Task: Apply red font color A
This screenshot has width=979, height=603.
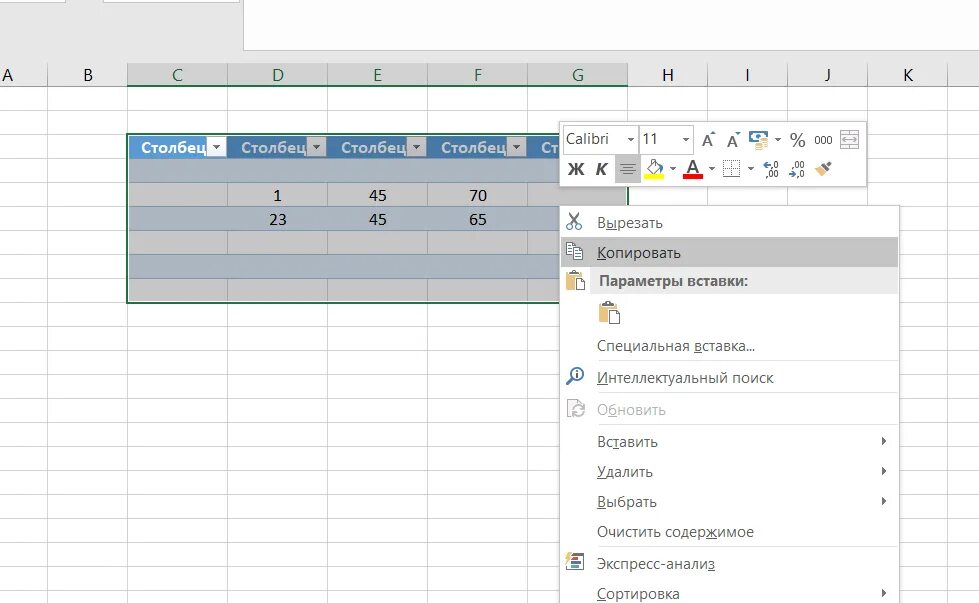Action: [692, 169]
